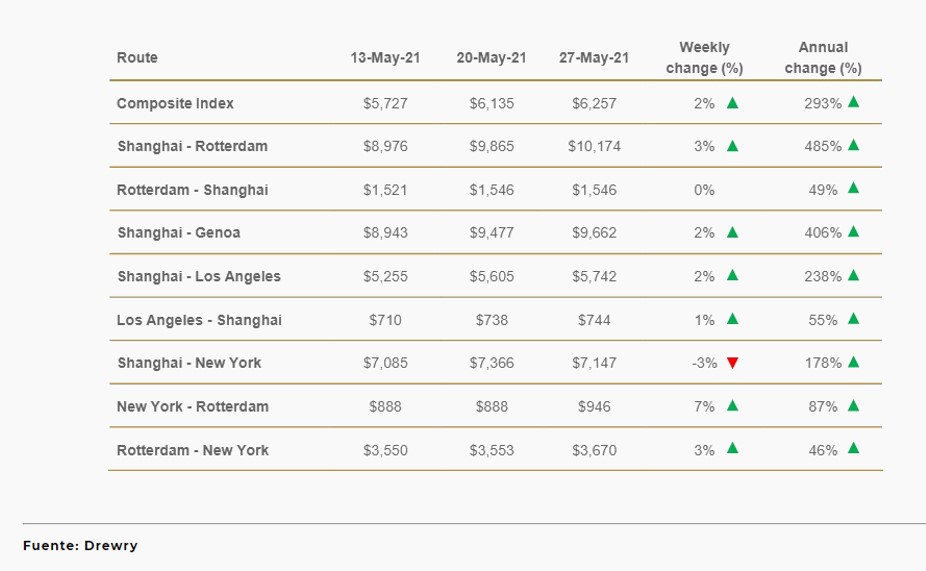This screenshot has width=926, height=571.
Task: Click green arrow beside 485% annual change
Action: 853,145
